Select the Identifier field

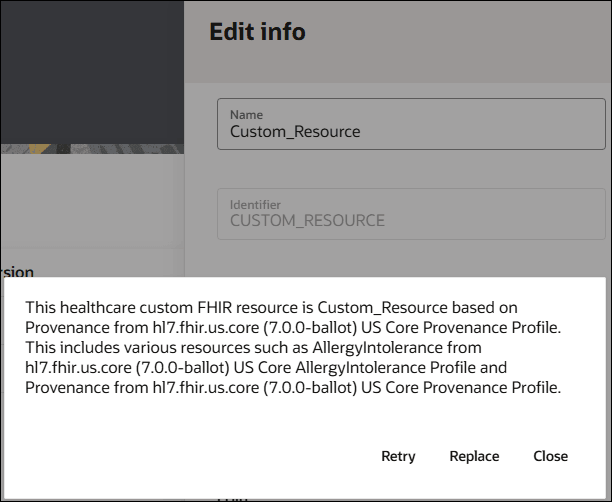click(x=411, y=213)
